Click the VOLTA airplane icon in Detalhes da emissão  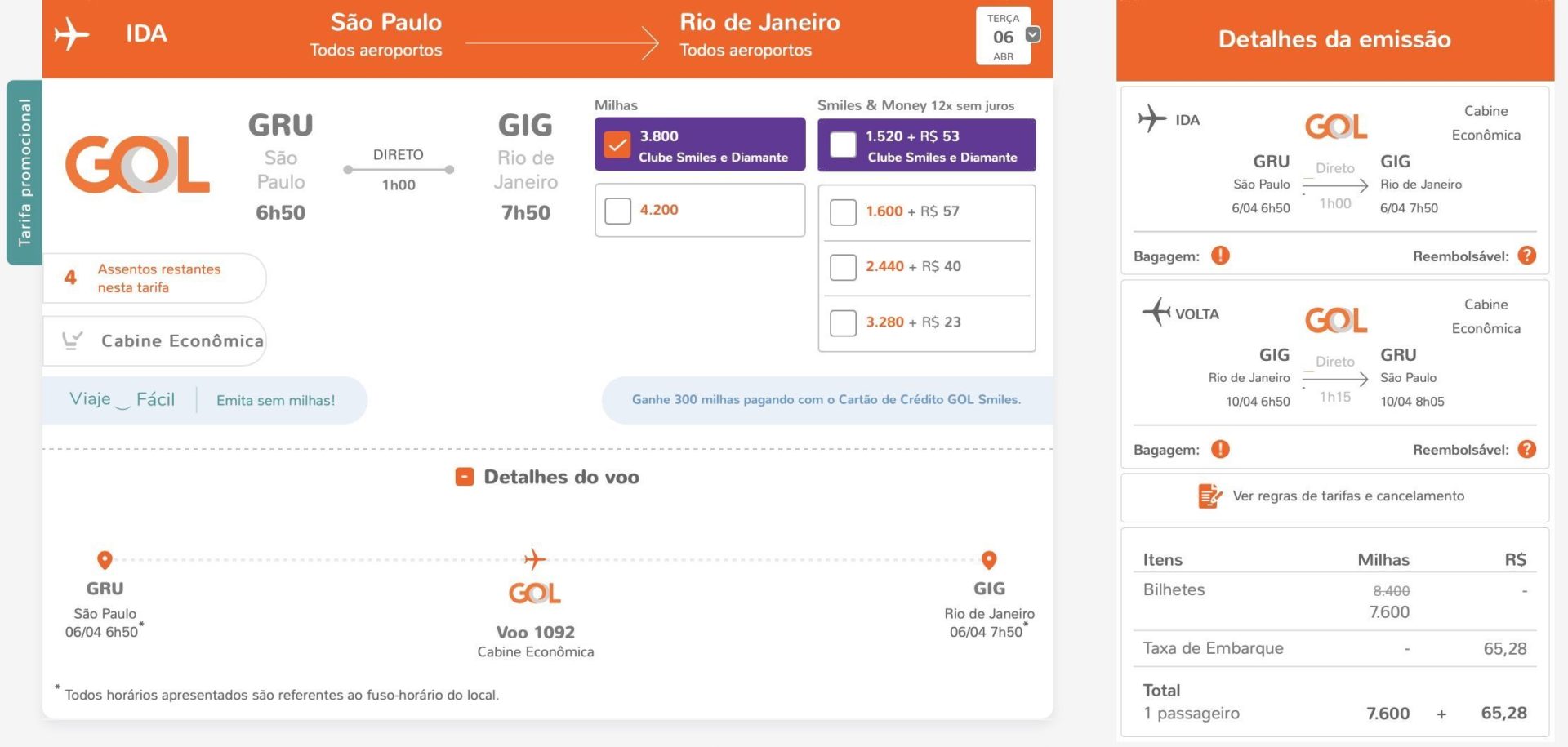click(1156, 312)
